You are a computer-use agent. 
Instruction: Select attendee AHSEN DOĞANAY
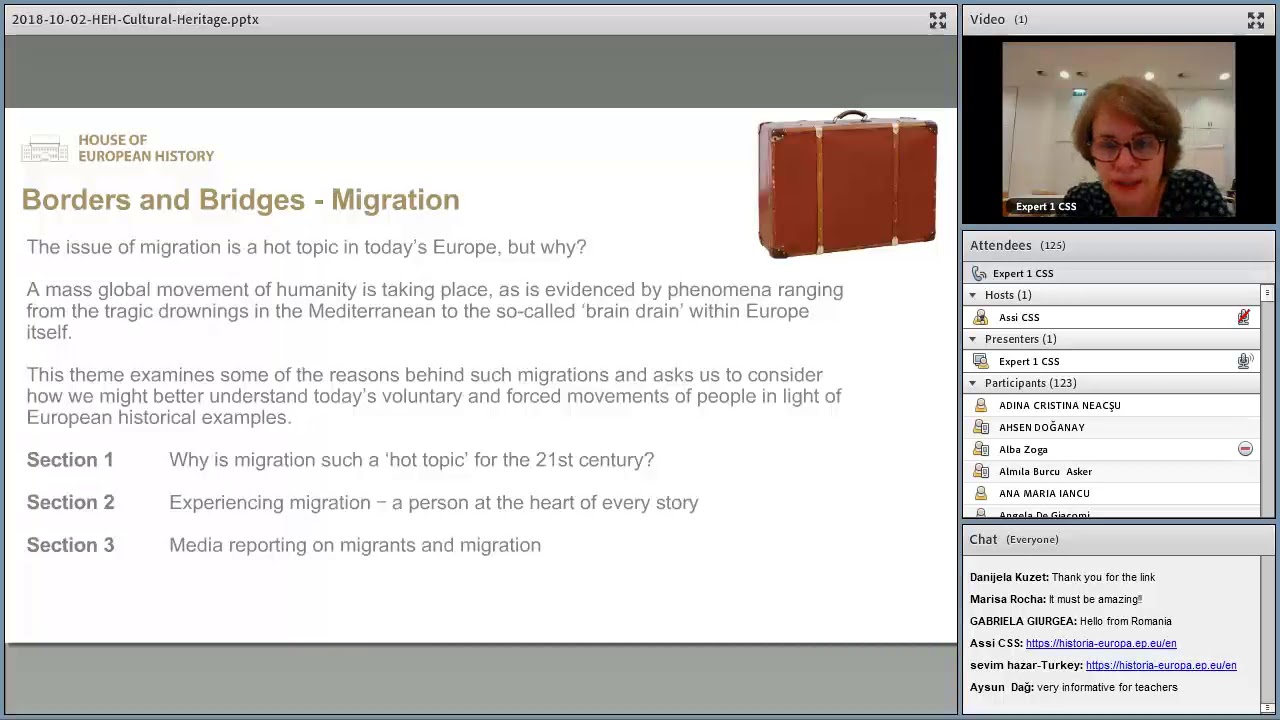click(x=1111, y=427)
